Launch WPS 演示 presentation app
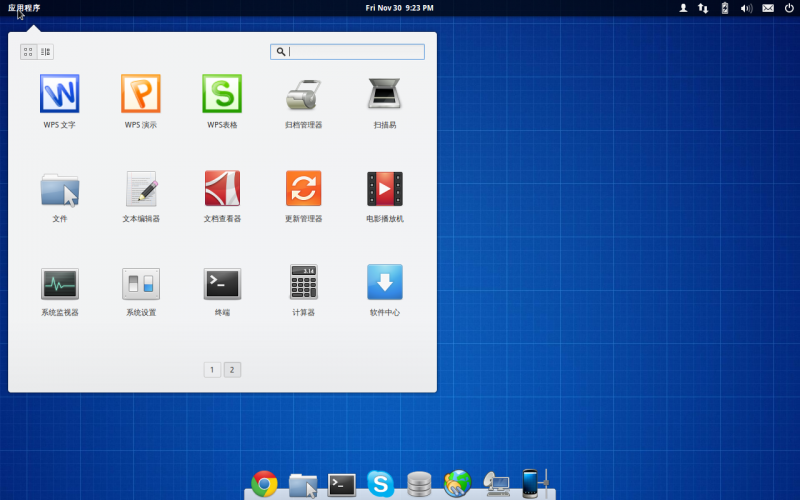800x500 pixels. pos(141,94)
